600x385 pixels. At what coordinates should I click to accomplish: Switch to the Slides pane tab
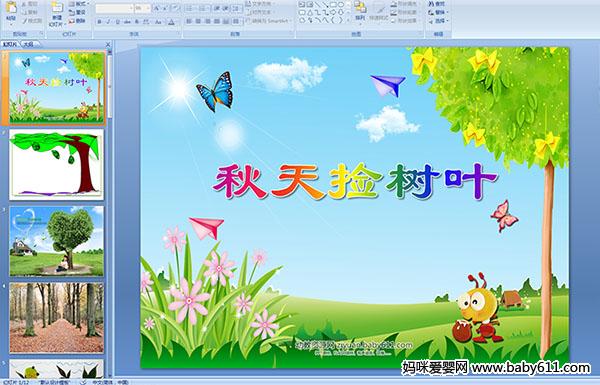tap(10, 44)
